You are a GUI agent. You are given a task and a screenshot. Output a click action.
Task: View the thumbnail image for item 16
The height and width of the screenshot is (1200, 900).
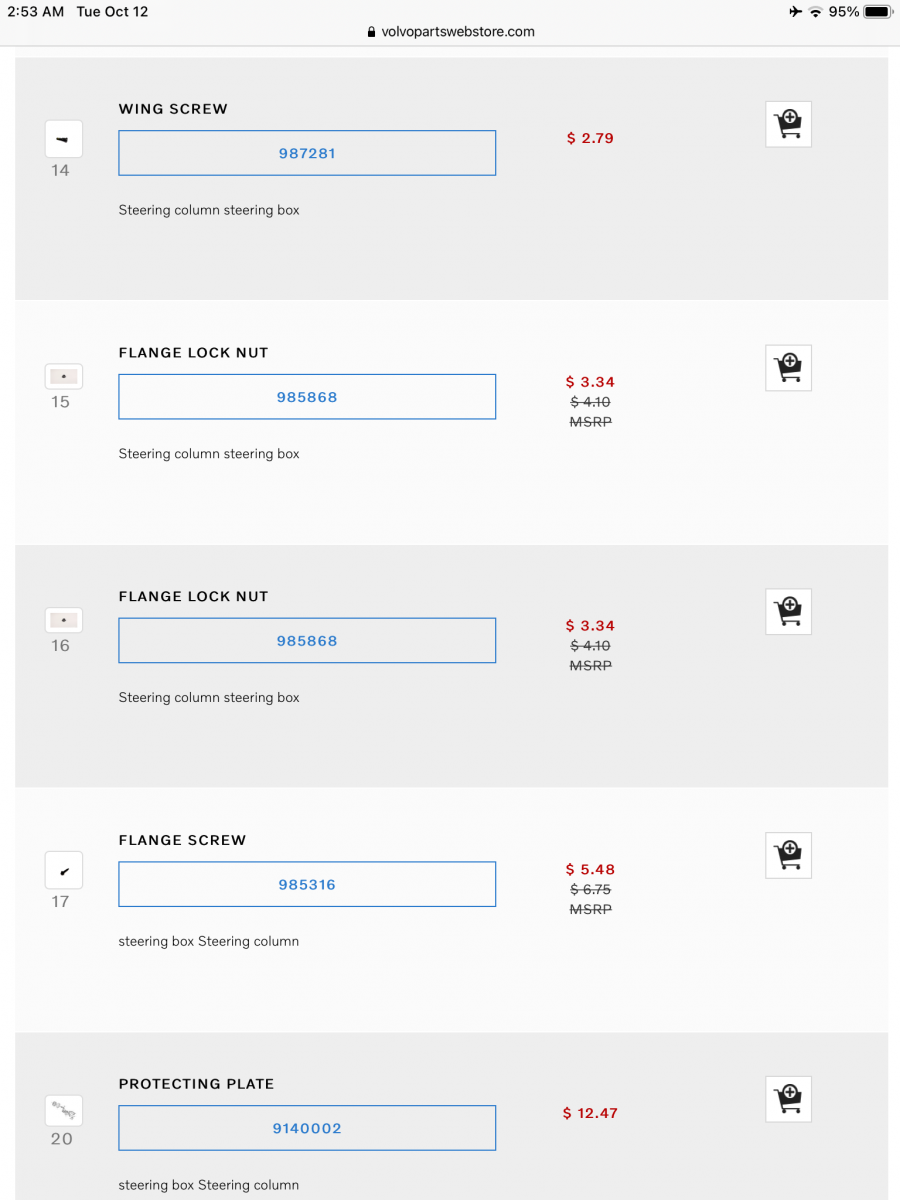pyautogui.click(x=63, y=620)
